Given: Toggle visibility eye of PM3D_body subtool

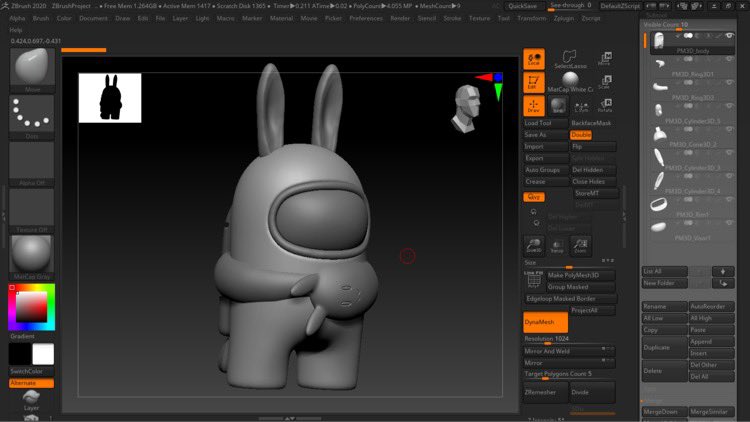Looking at the screenshot, I should tap(729, 36).
